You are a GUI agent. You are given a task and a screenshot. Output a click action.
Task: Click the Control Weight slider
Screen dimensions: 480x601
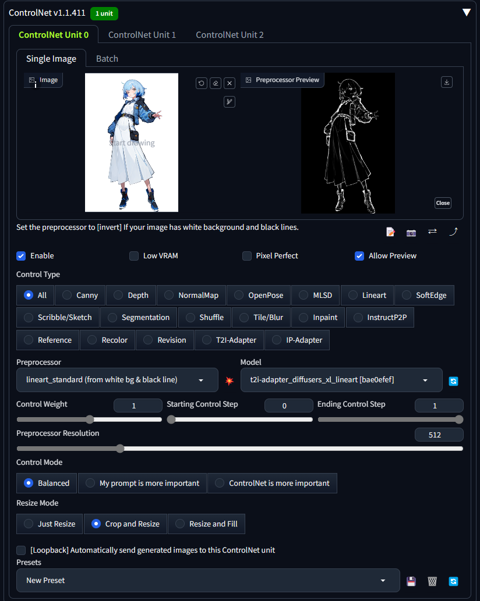coord(89,419)
